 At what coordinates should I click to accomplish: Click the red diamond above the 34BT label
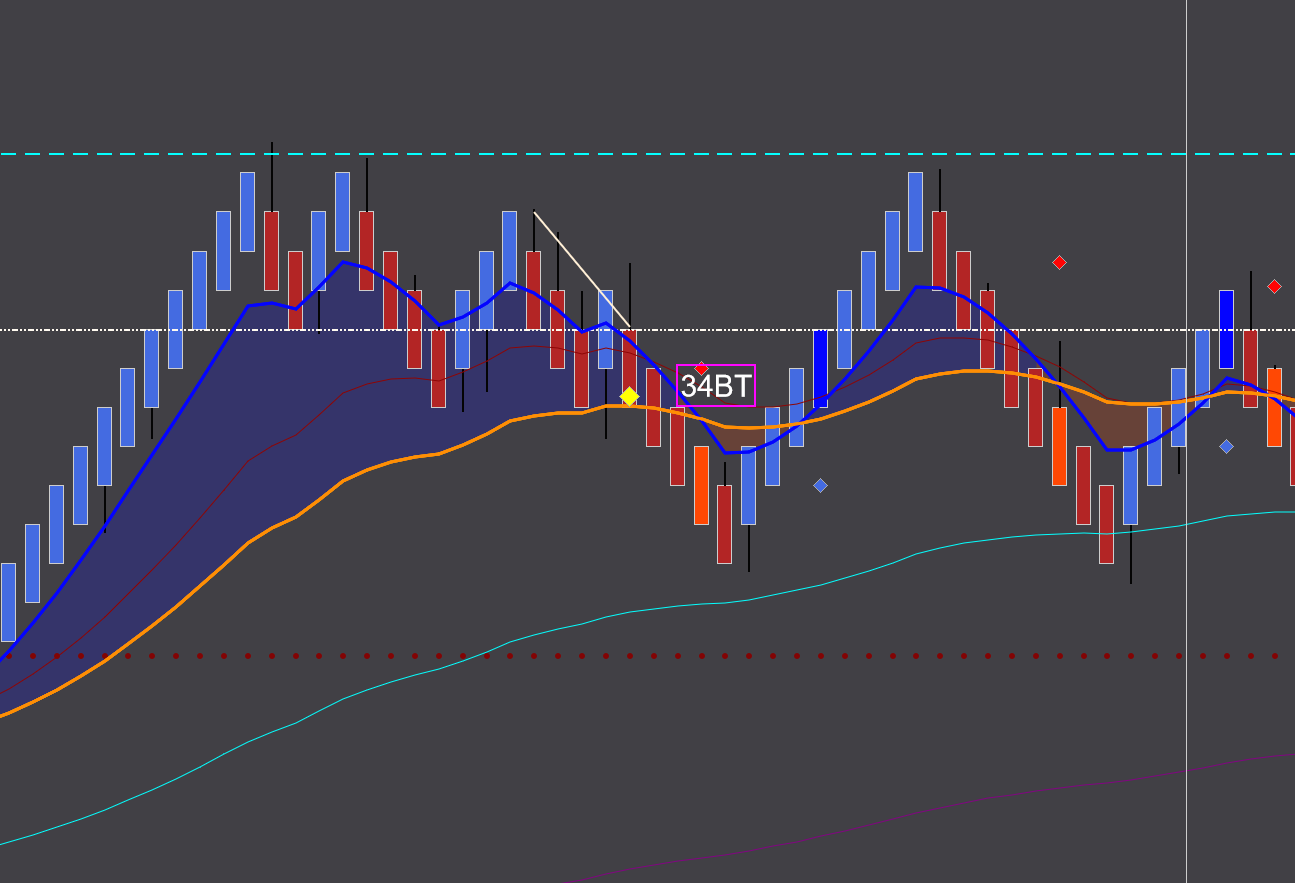pos(701,367)
